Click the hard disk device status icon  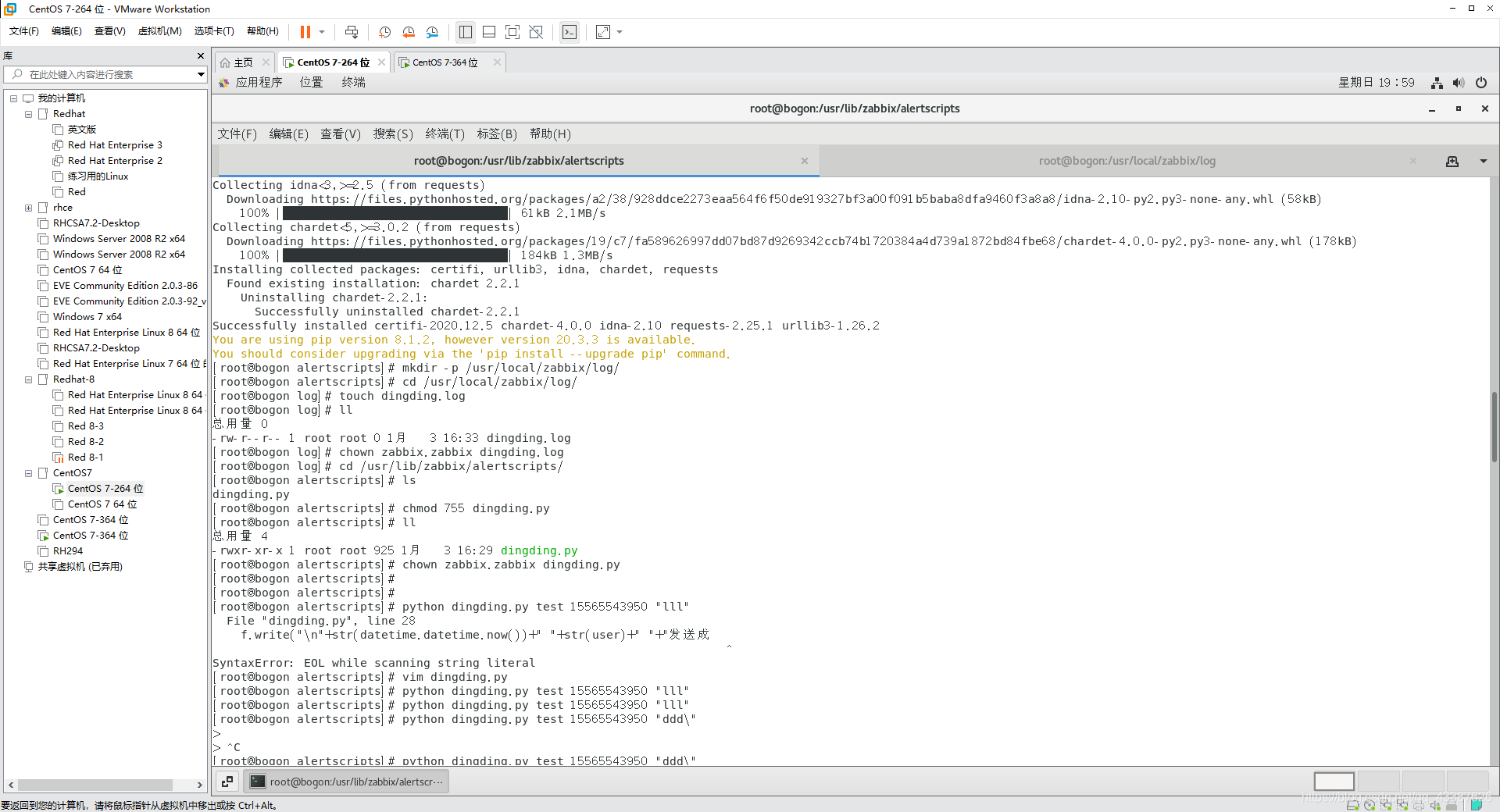point(1352,805)
